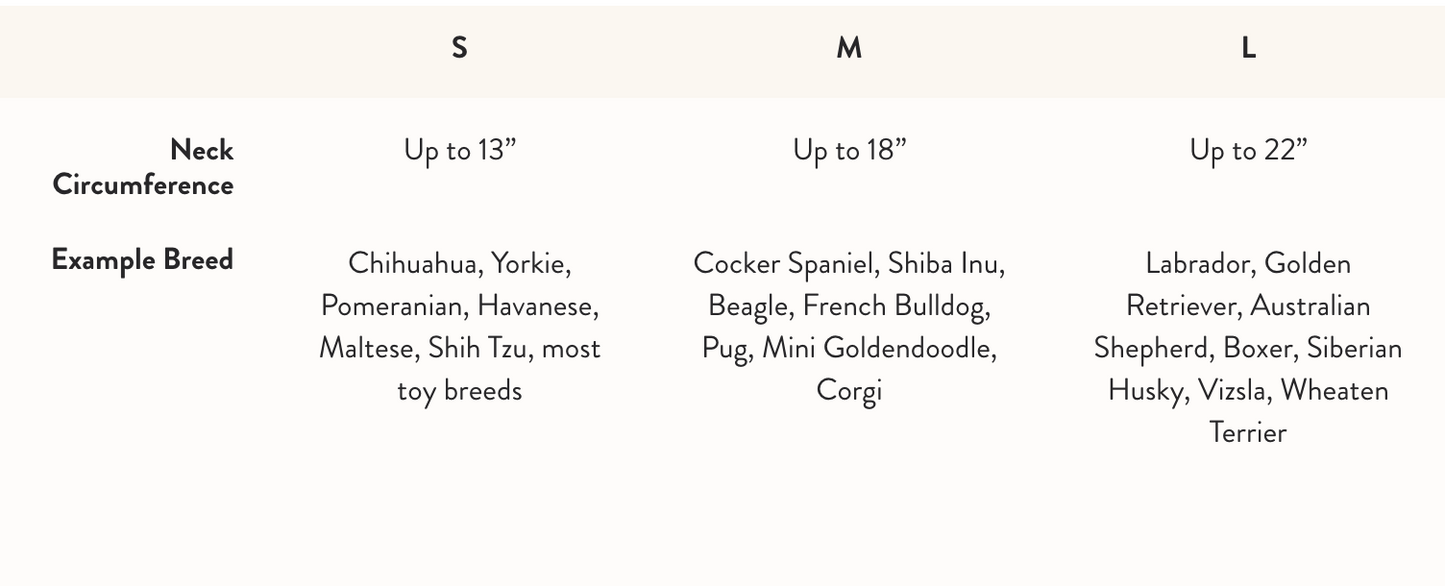Click the Corgi breed text

849,390
